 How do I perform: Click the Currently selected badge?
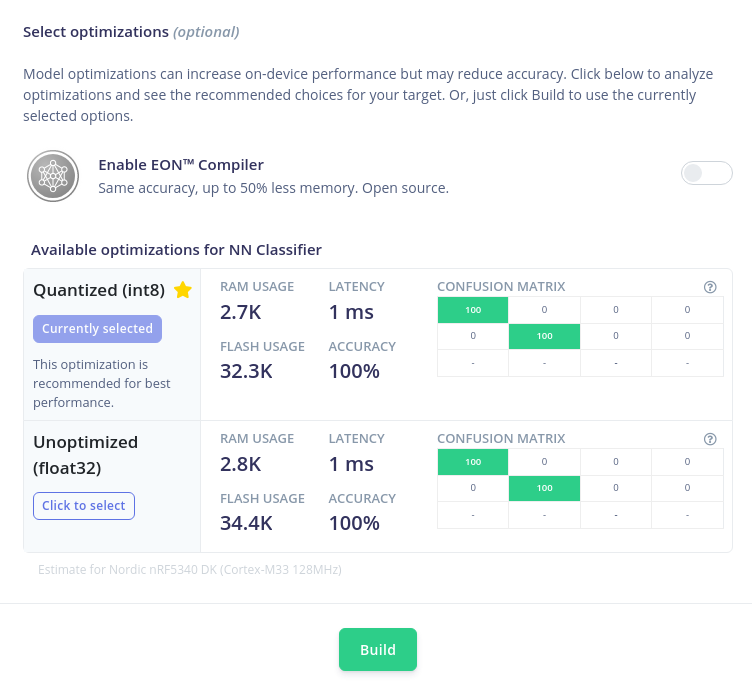pos(97,329)
